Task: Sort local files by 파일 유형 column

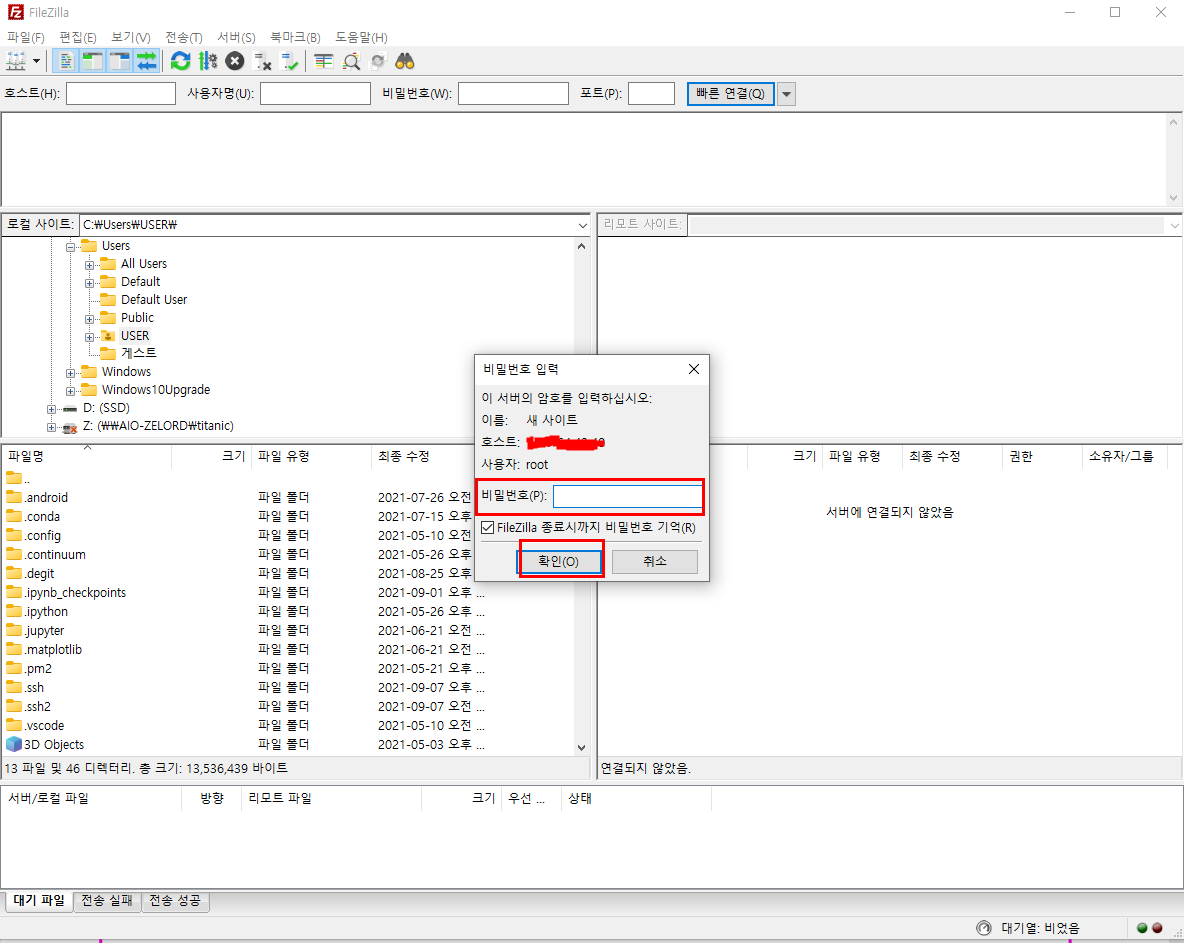Action: [311, 456]
